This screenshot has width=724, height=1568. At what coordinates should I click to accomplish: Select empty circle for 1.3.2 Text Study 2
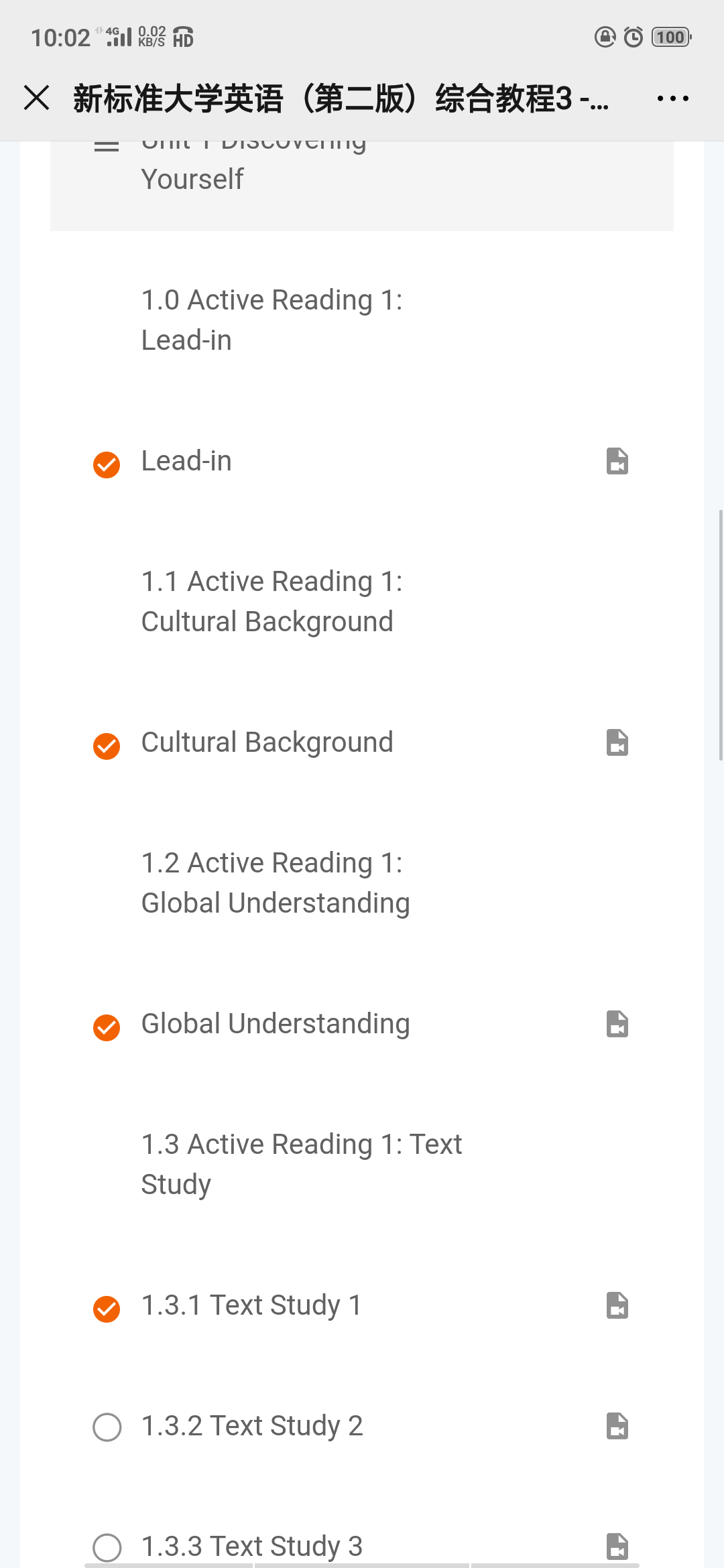pos(107,1427)
